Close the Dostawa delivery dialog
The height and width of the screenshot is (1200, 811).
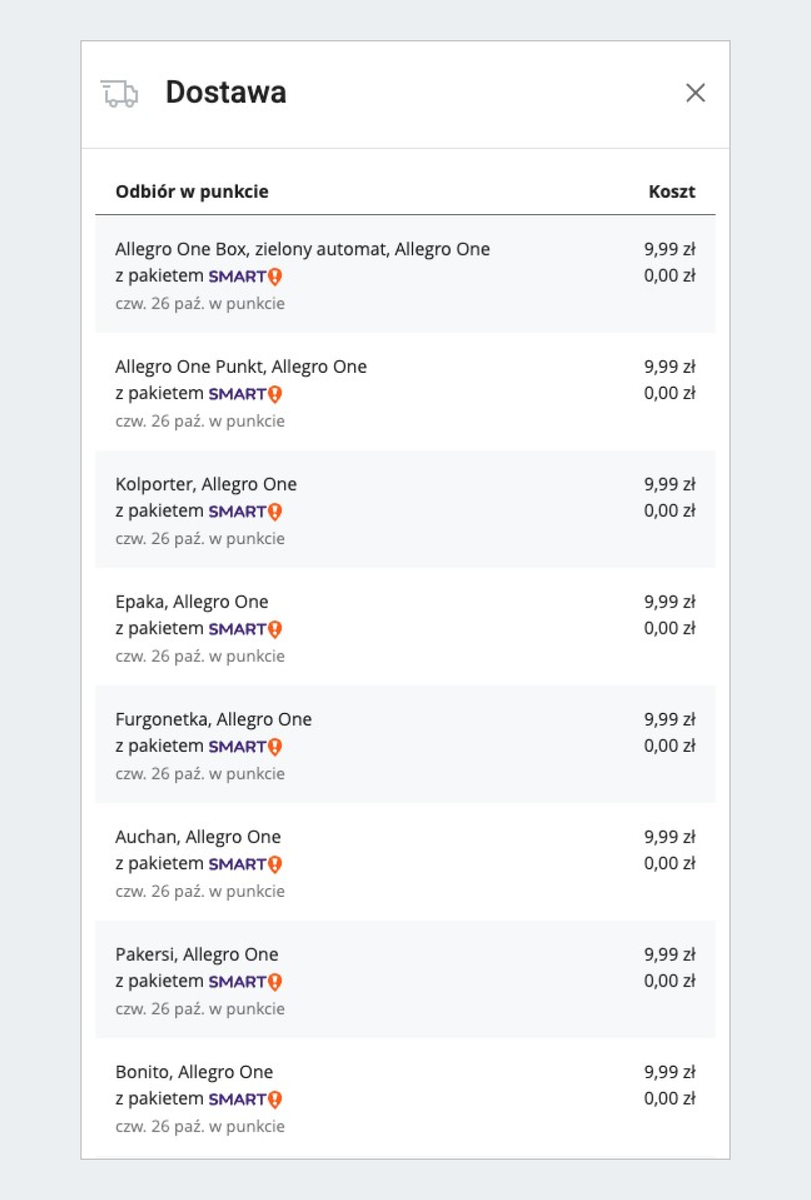(695, 93)
